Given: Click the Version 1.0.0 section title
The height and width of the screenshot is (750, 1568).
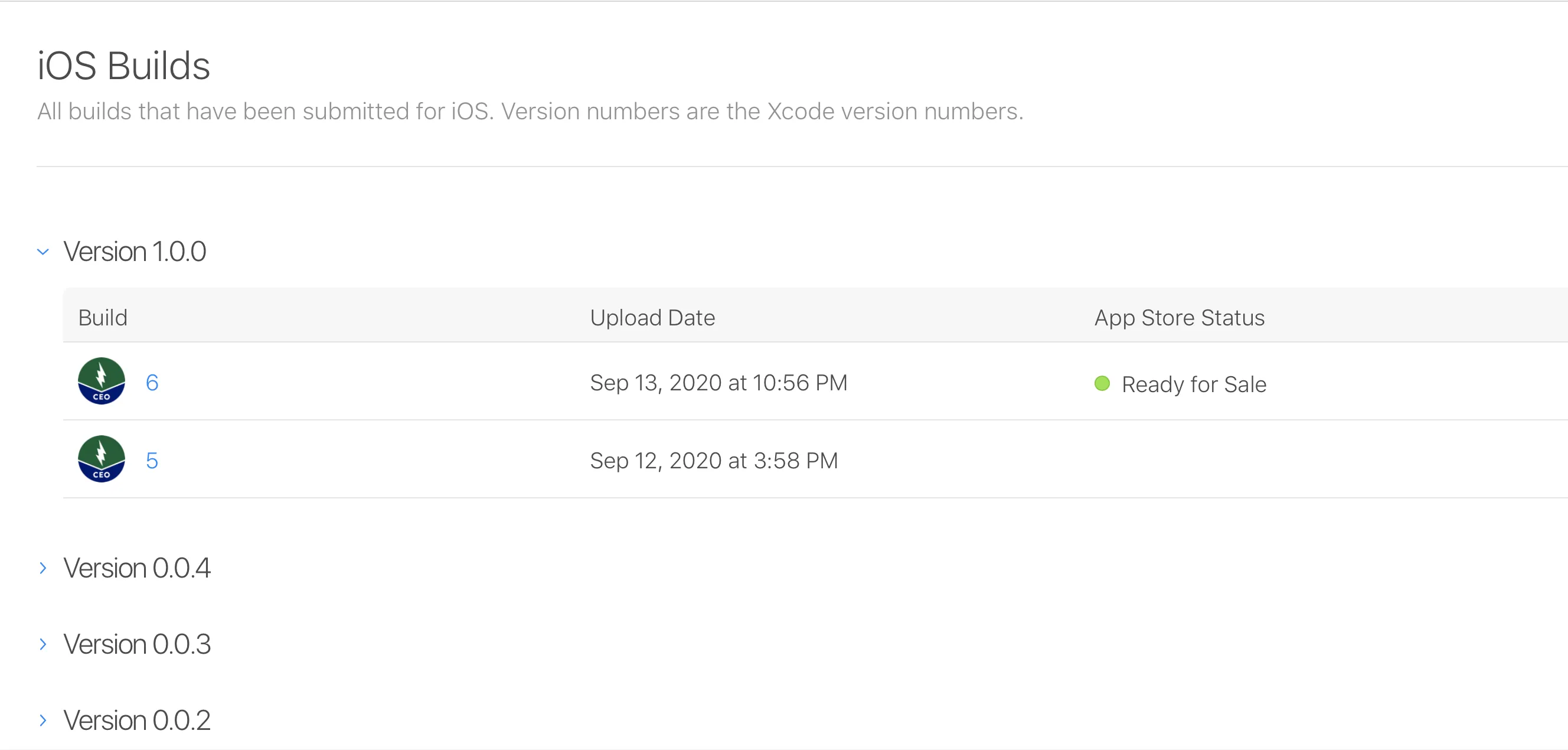Looking at the screenshot, I should click(x=135, y=252).
